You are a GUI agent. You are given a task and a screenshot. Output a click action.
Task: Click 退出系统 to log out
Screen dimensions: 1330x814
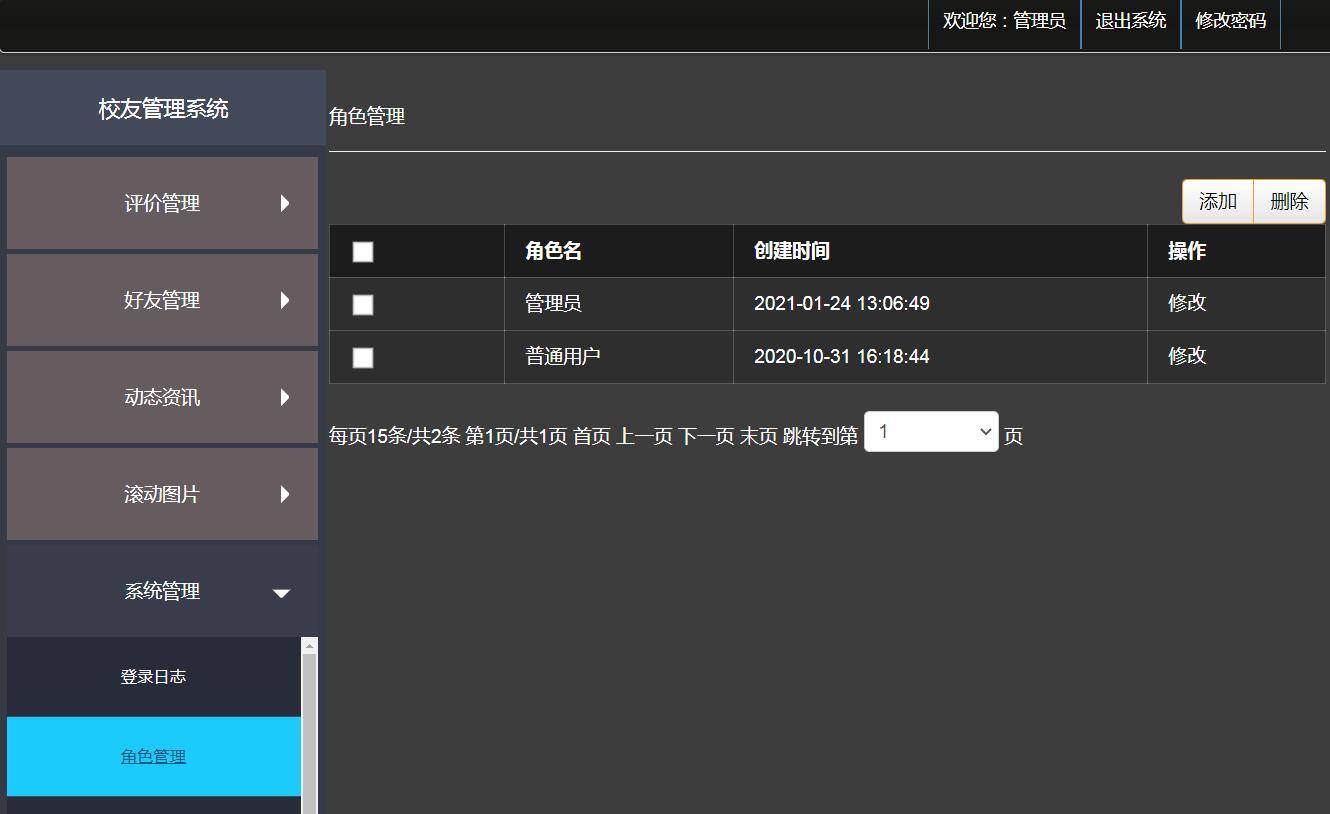(1130, 21)
